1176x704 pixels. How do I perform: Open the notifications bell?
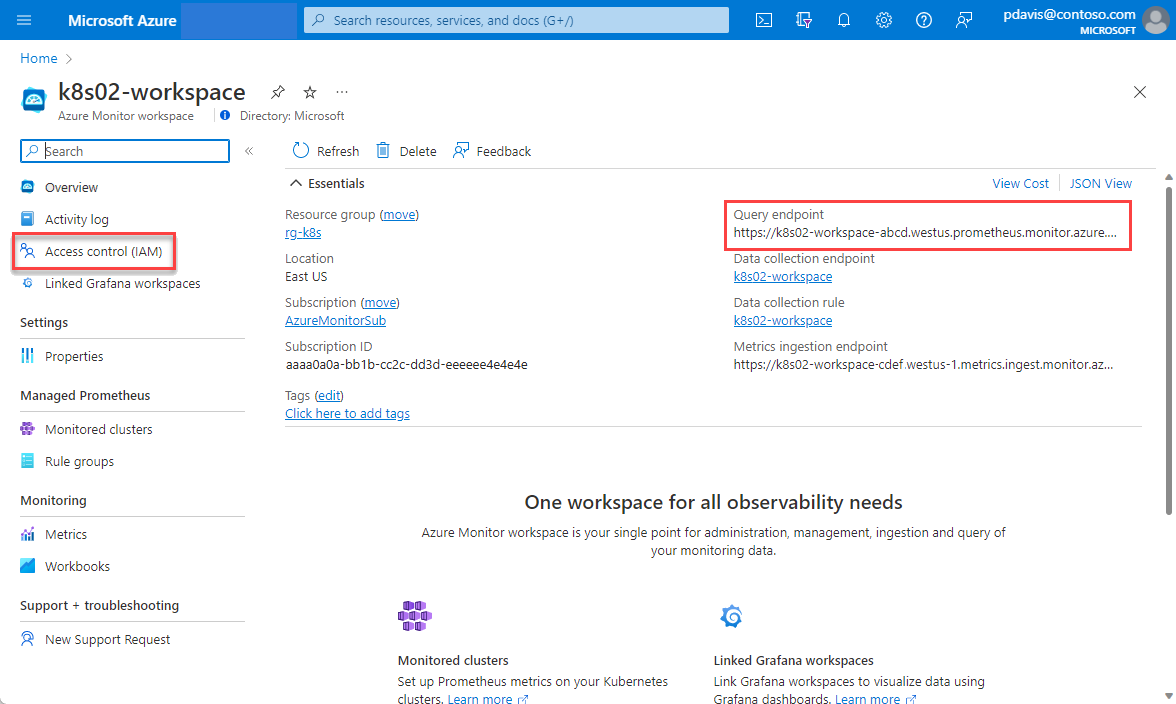click(844, 20)
